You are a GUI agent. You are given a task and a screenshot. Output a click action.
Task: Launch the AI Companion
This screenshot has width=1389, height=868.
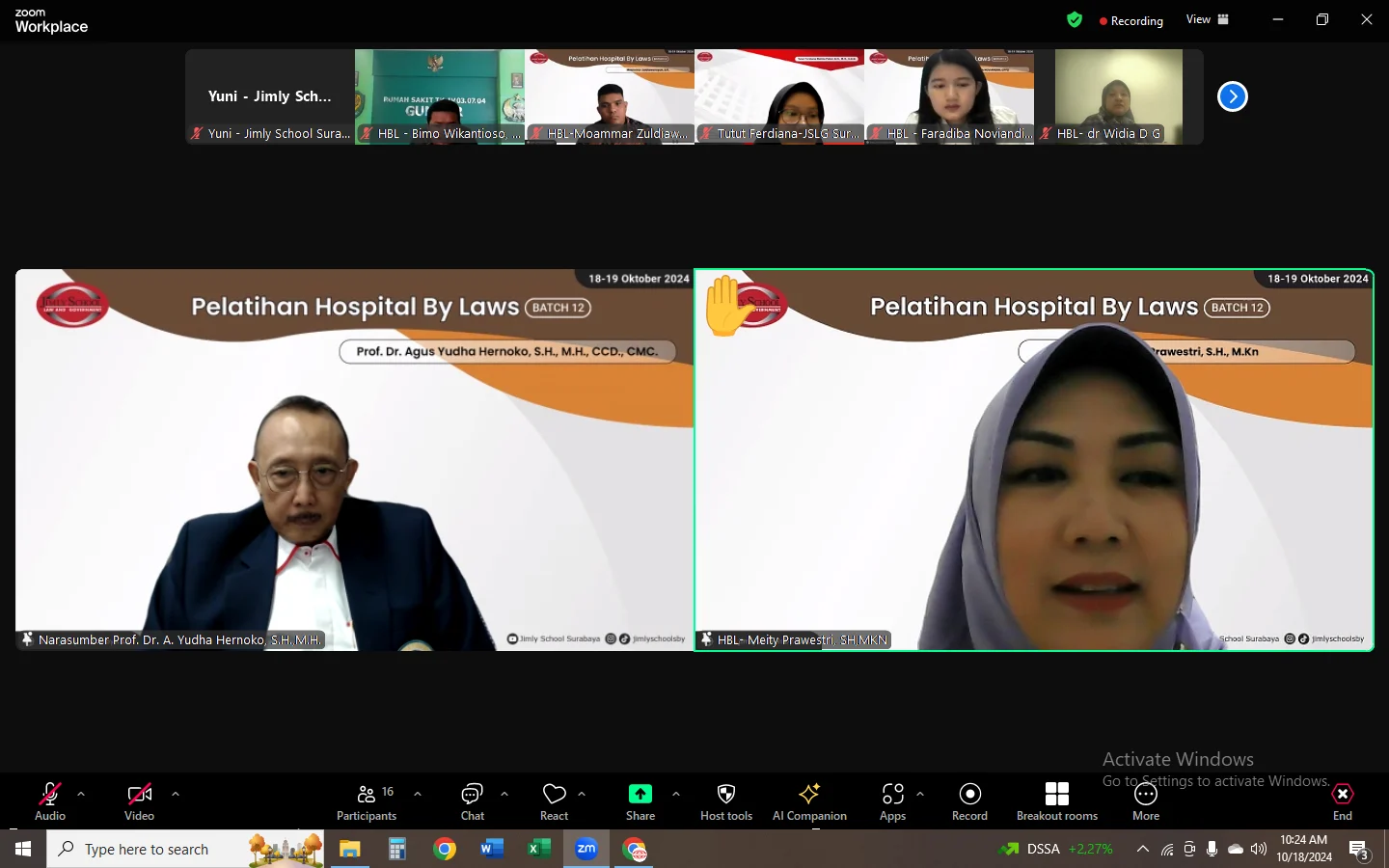(809, 800)
